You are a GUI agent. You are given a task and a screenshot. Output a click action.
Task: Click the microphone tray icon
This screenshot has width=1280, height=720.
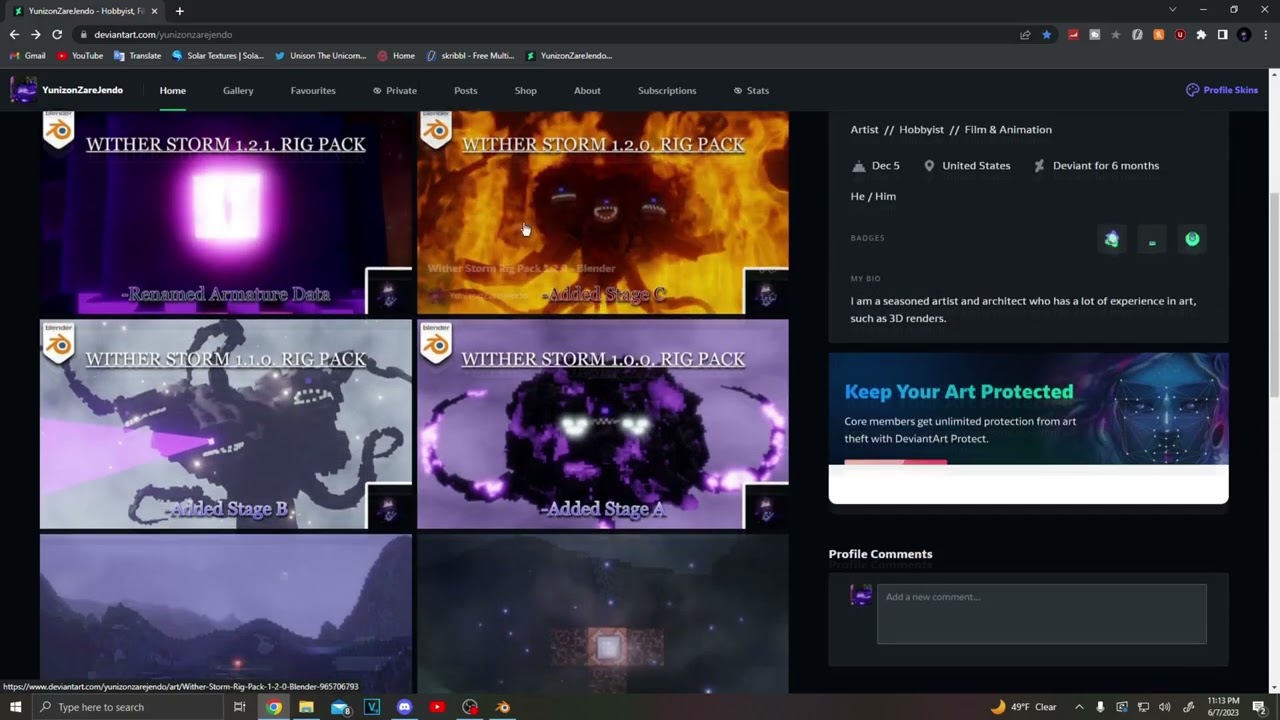tap(1100, 707)
